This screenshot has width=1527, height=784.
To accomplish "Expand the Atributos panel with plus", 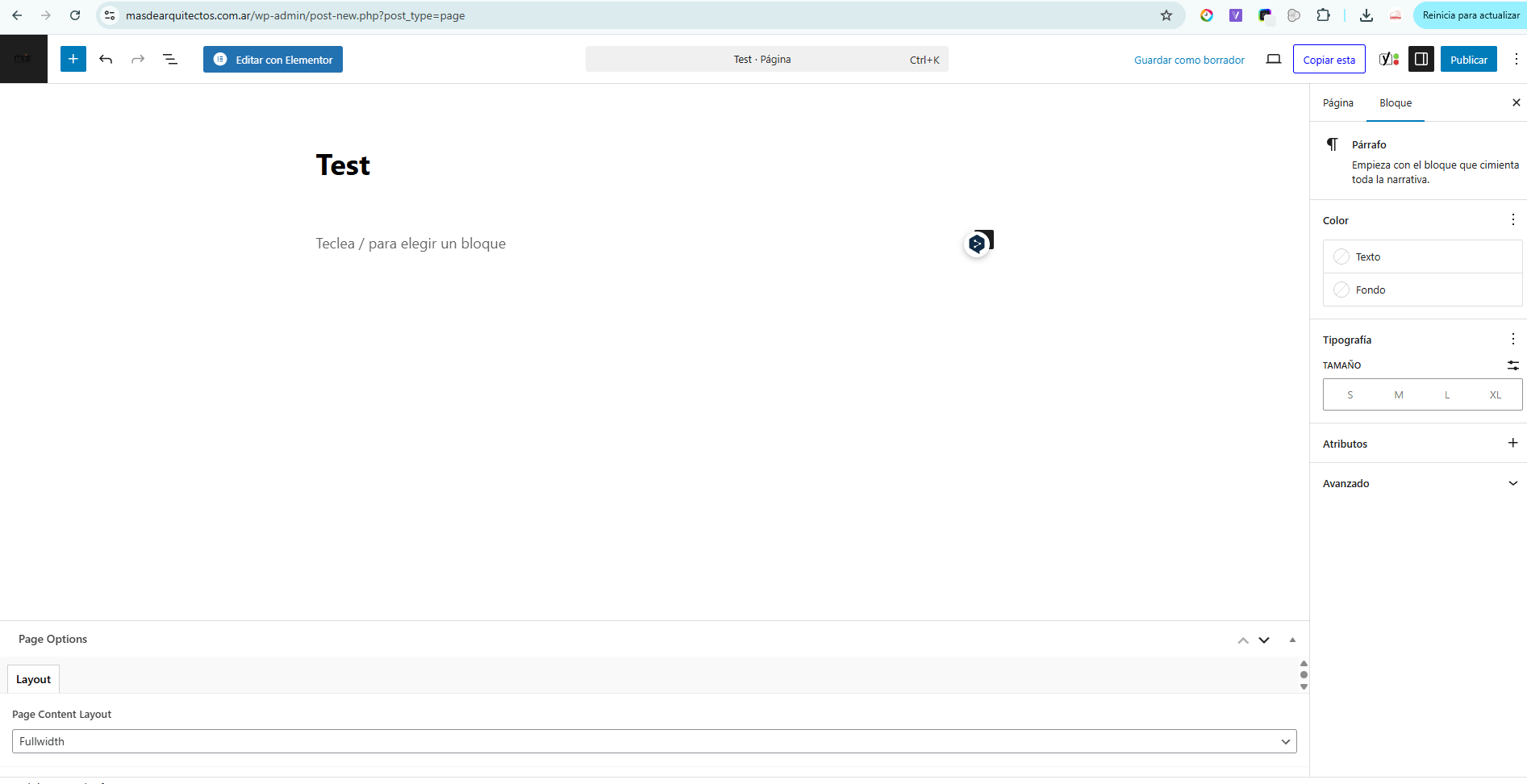I will 1512,443.
